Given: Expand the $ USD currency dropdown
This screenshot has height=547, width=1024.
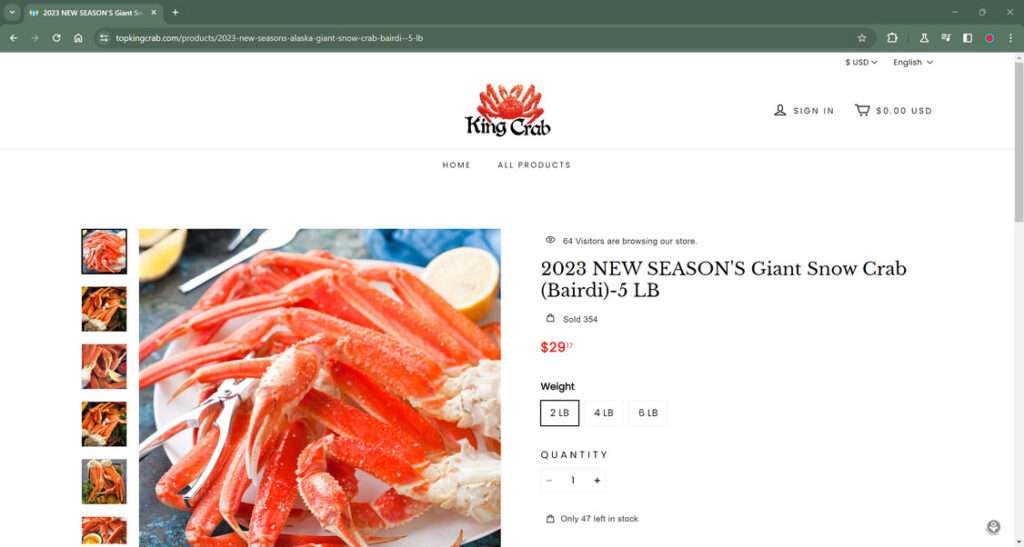Looking at the screenshot, I should (x=861, y=62).
